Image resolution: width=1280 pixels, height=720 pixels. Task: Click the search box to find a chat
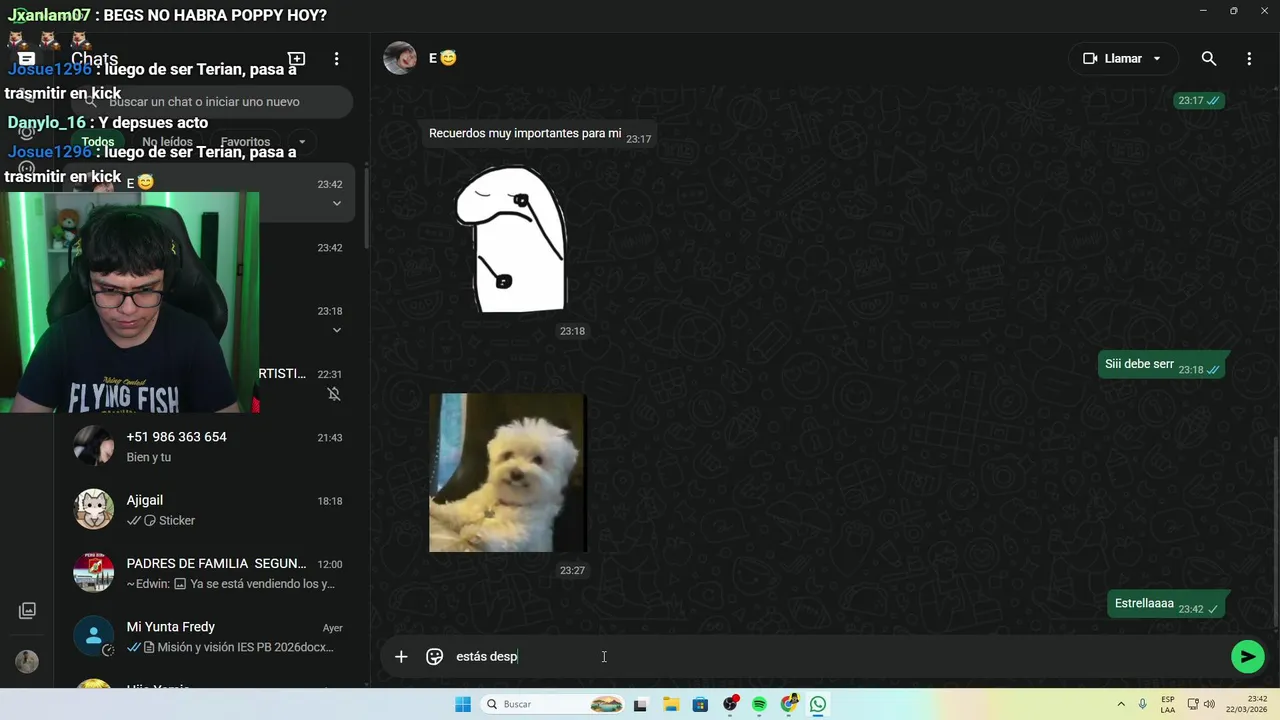[x=212, y=101]
